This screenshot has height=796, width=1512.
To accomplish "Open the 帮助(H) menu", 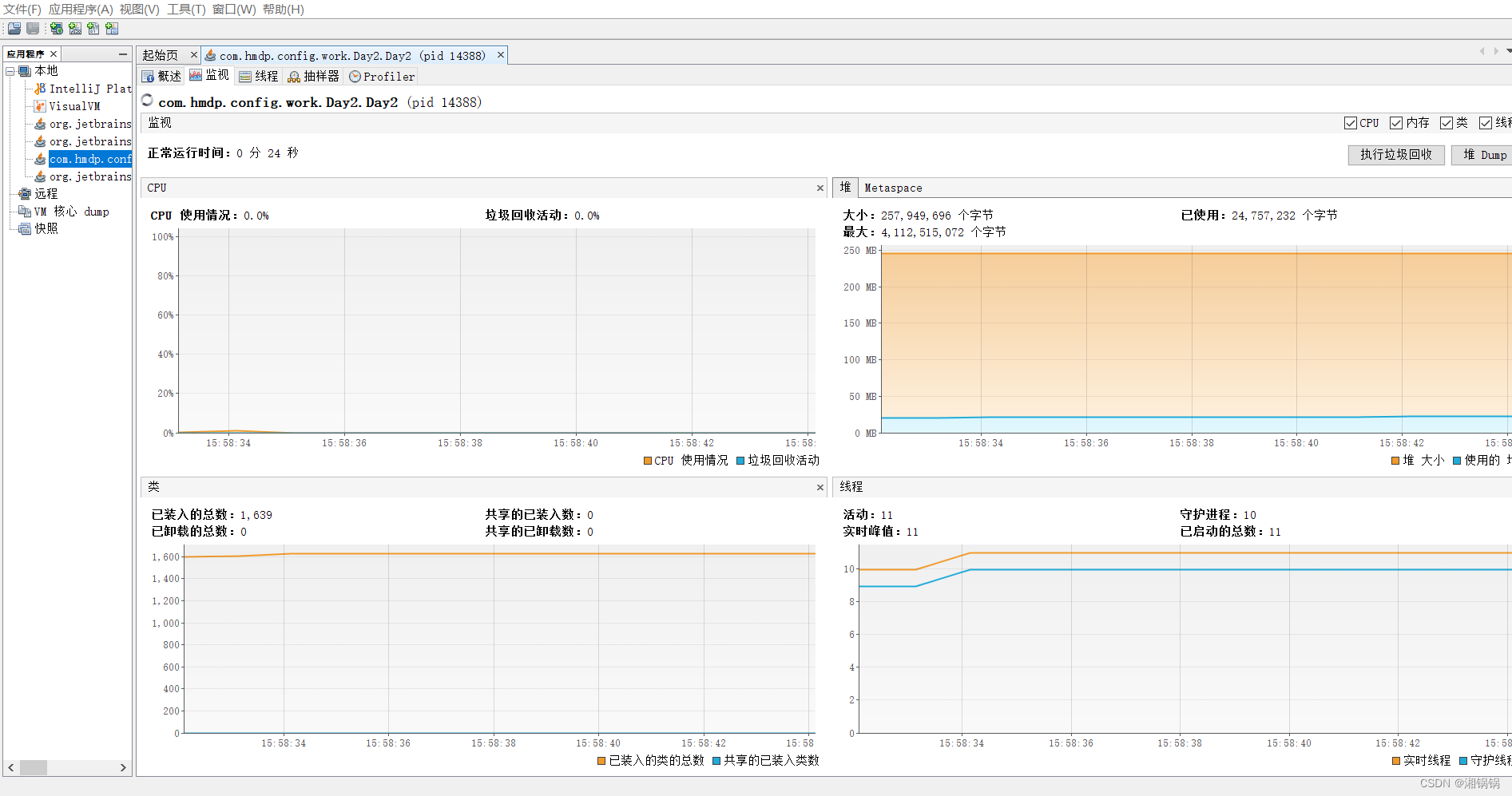I will [284, 10].
